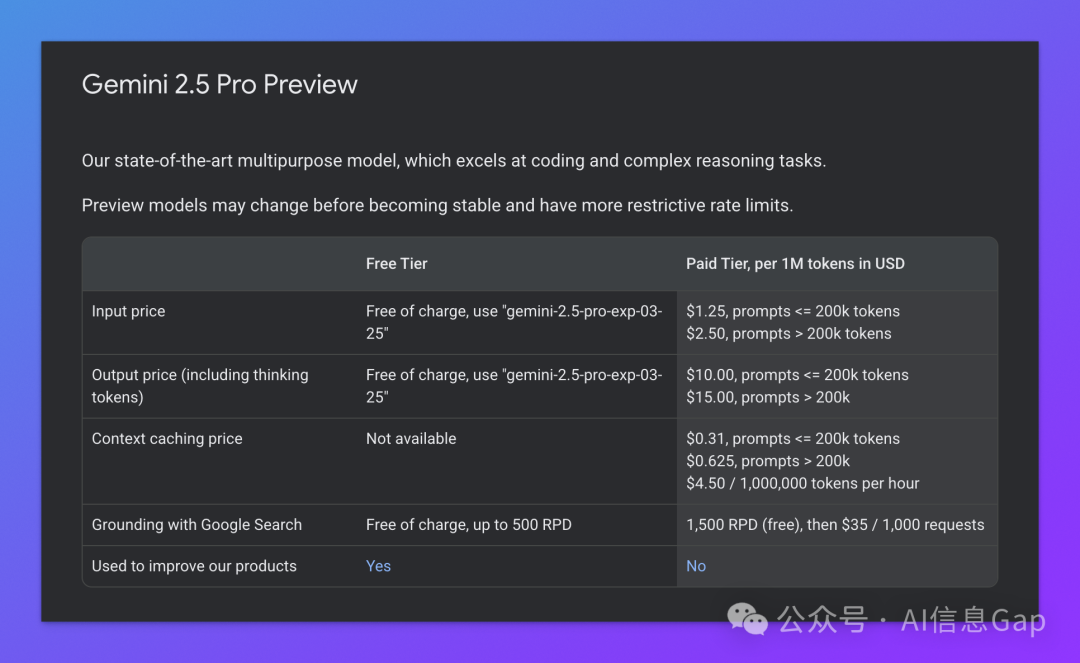The height and width of the screenshot is (663, 1080).
Task: Click Used to improve our products label
Action: 194,566
